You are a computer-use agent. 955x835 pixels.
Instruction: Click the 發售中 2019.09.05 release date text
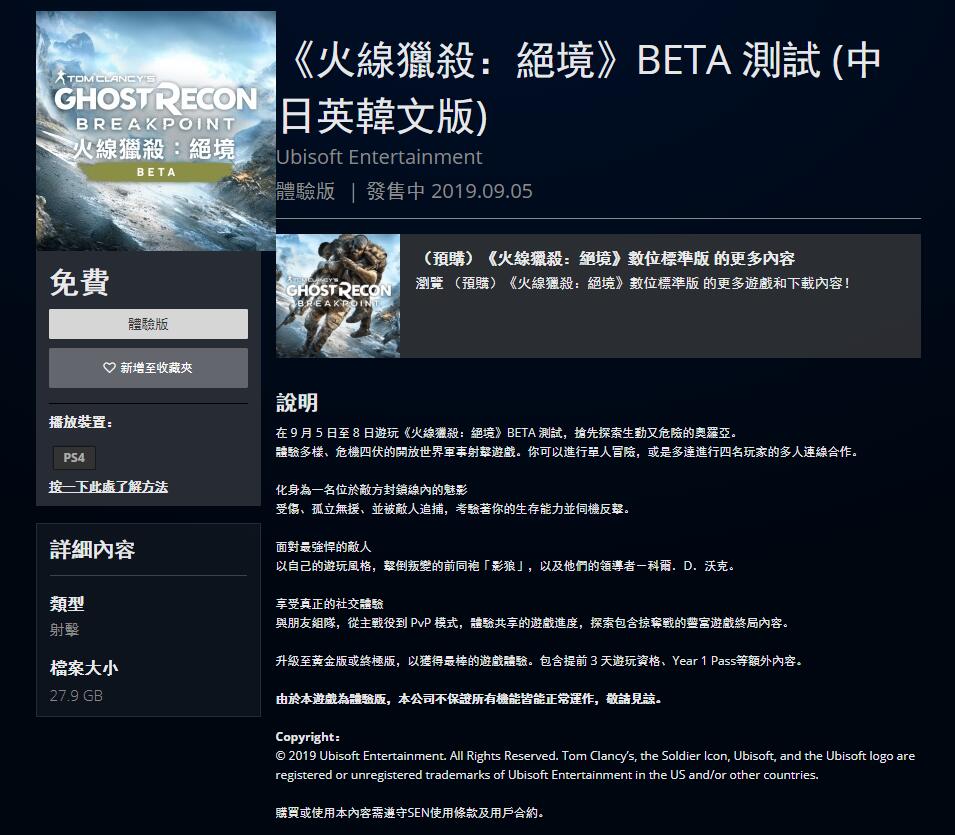click(449, 191)
